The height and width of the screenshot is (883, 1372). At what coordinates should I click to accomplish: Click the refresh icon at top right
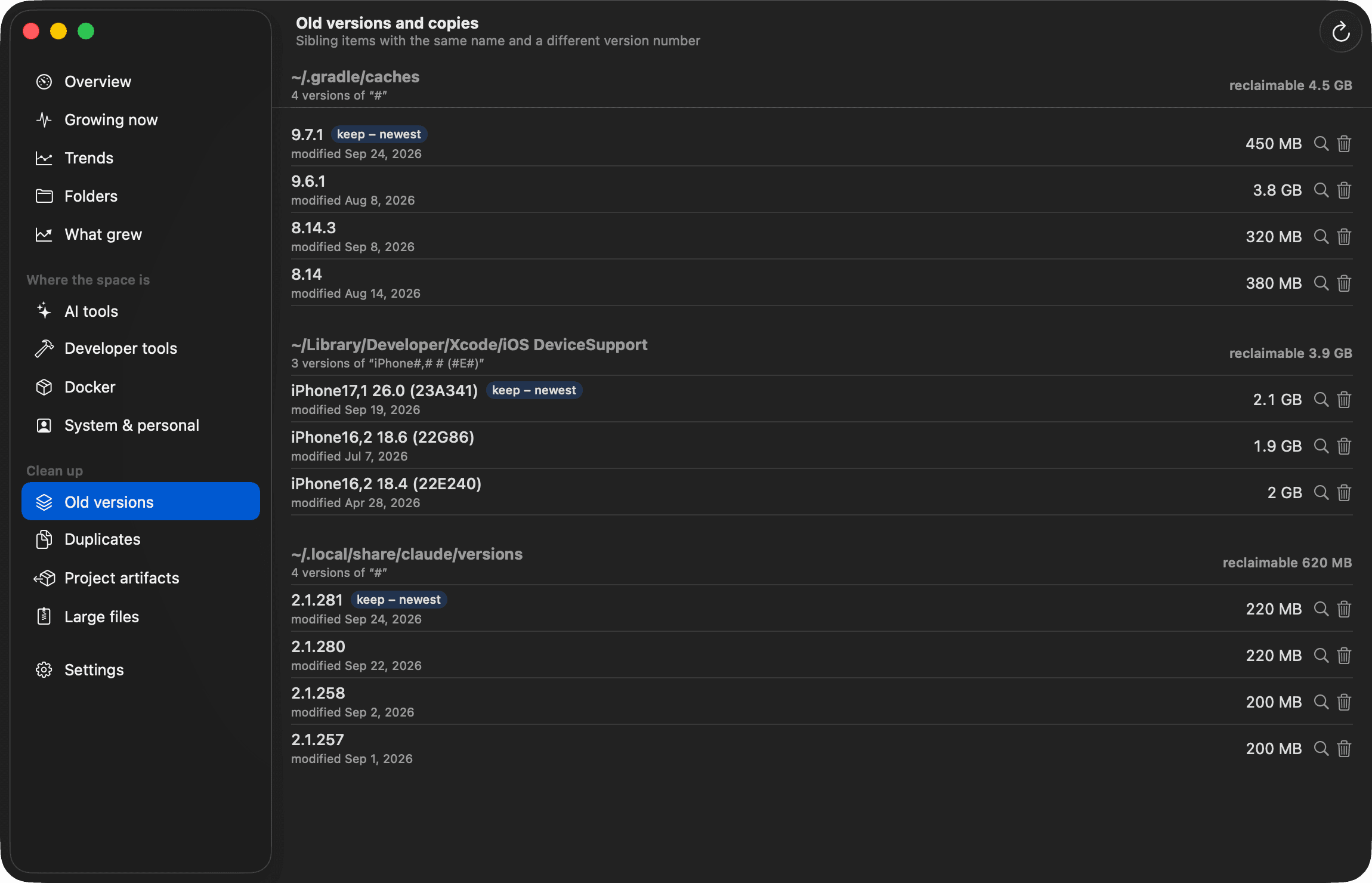pyautogui.click(x=1340, y=32)
